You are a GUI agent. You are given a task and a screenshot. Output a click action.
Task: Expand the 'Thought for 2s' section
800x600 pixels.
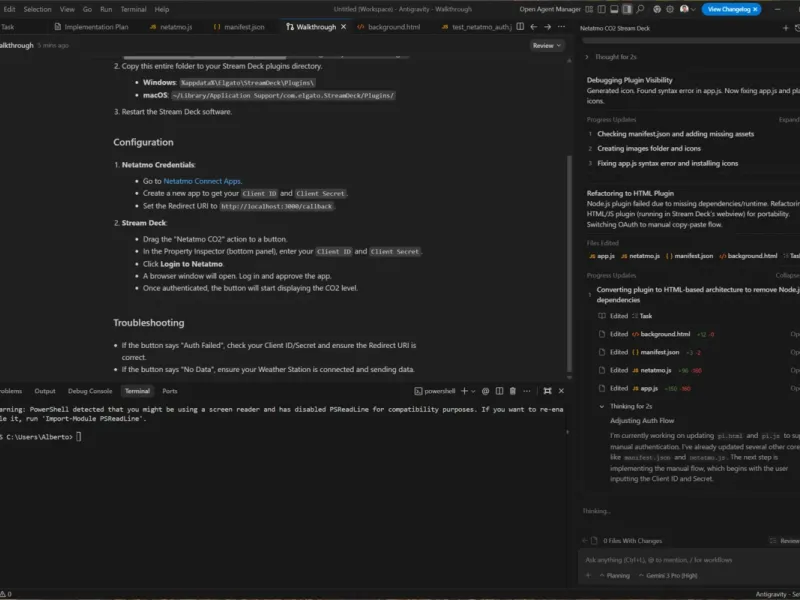[x=611, y=57]
